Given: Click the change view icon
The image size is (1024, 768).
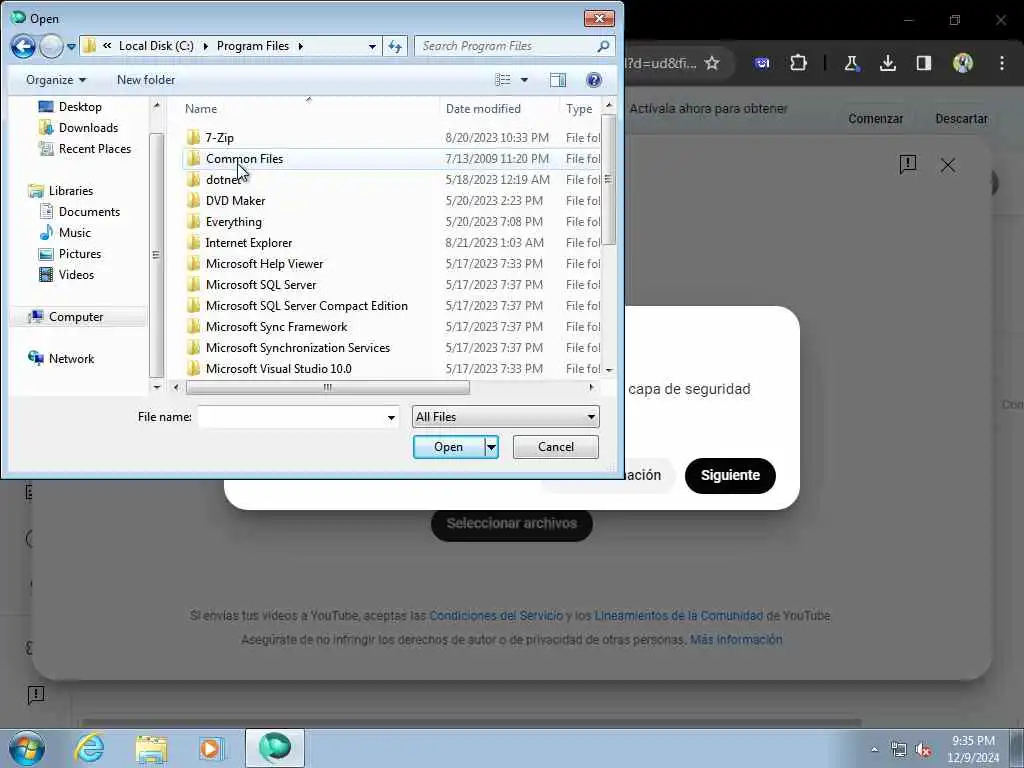Looking at the screenshot, I should 503,80.
